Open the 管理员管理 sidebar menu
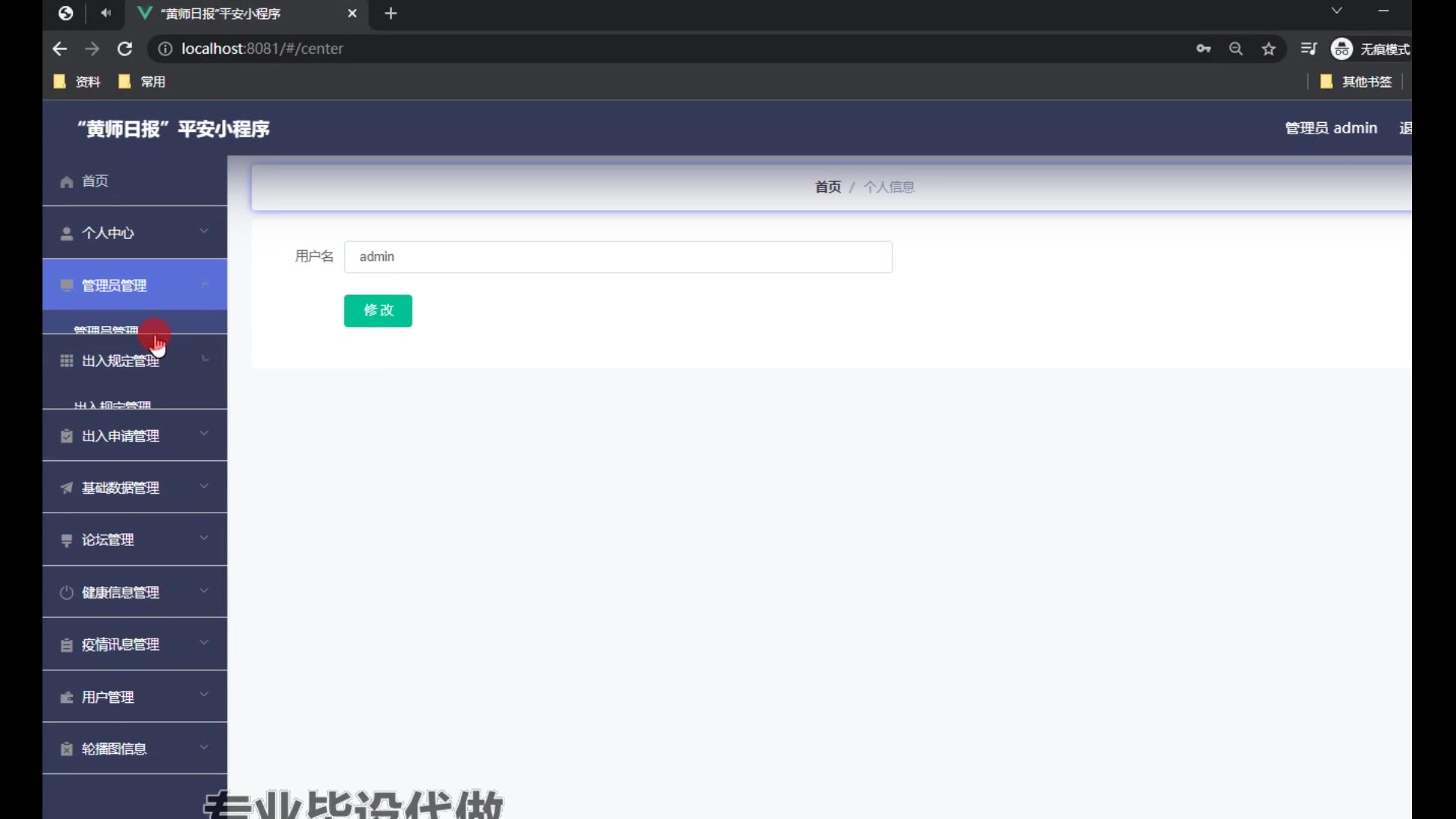This screenshot has height=819, width=1456. click(115, 286)
